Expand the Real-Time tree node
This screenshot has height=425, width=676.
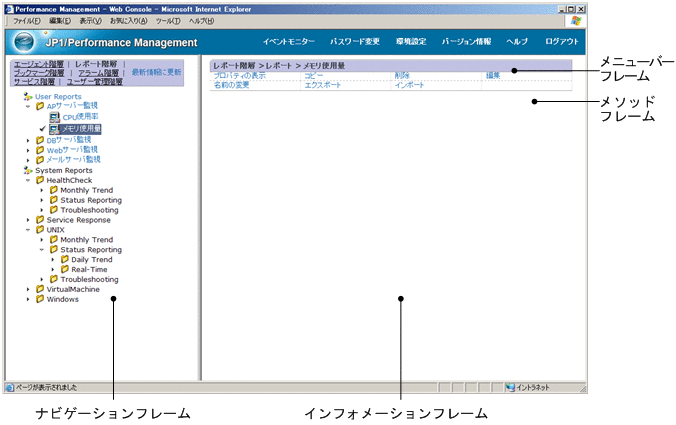coord(53,270)
